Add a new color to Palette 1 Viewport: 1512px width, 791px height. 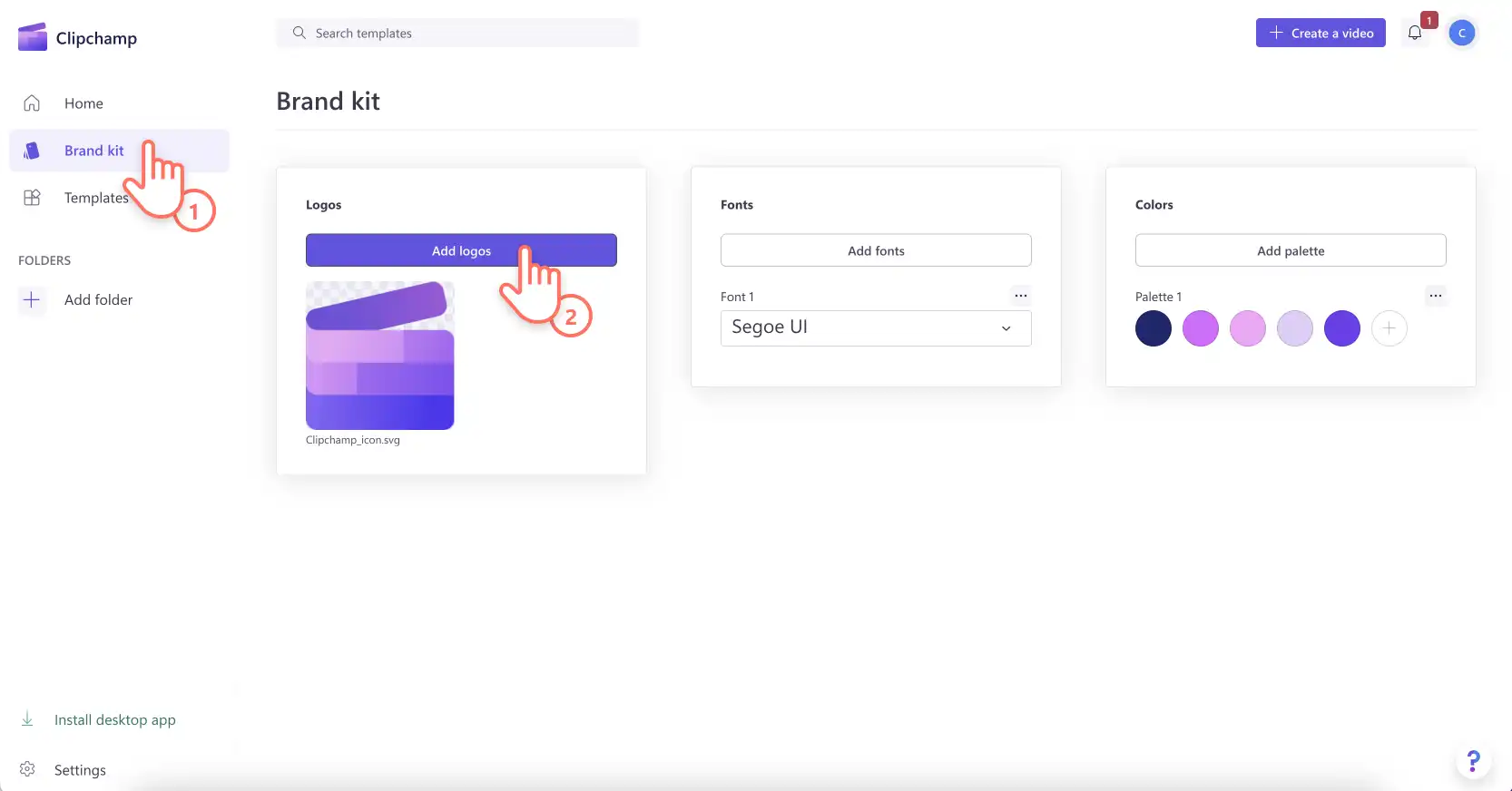coord(1389,328)
